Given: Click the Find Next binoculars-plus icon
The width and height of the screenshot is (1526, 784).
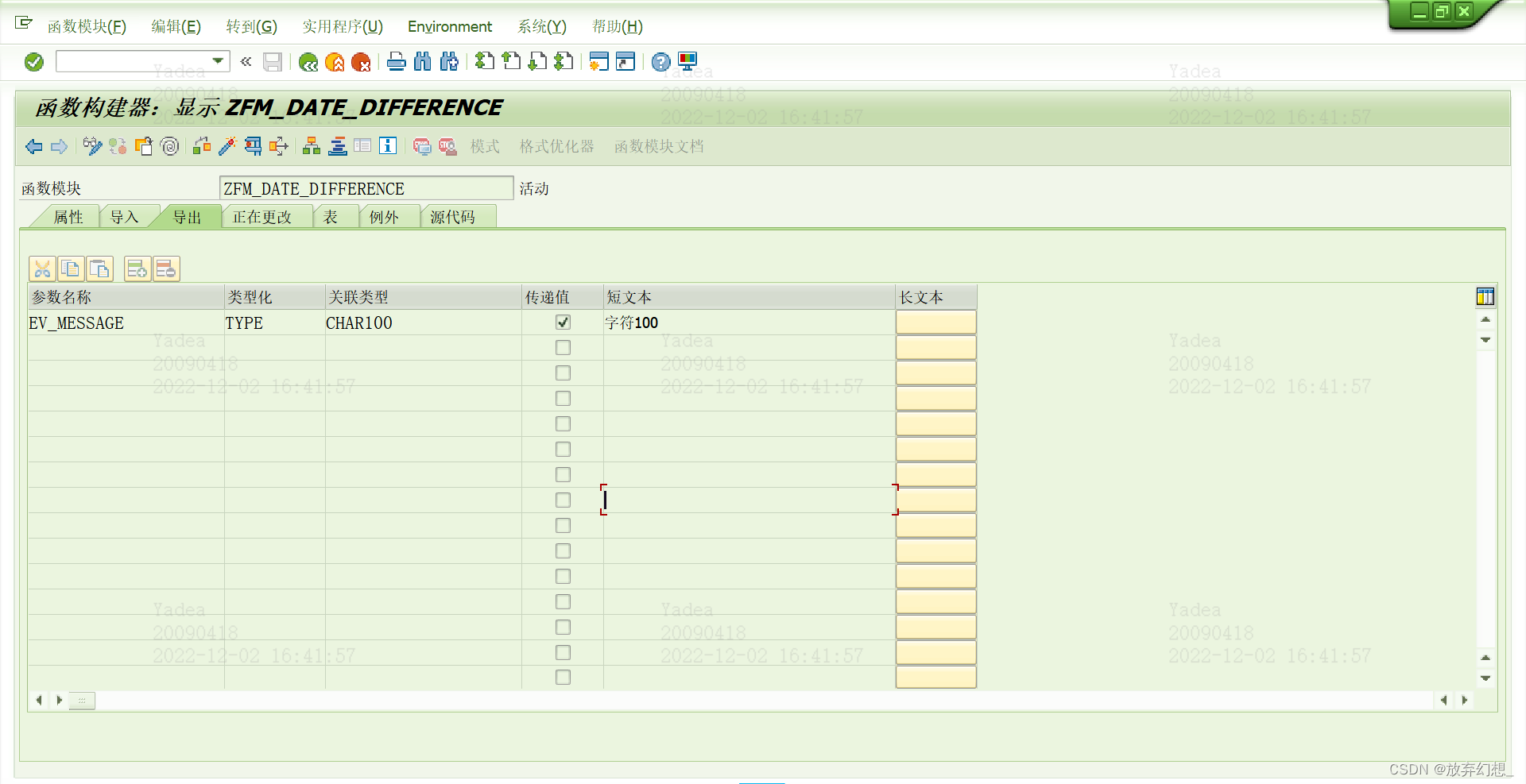Looking at the screenshot, I should [x=449, y=62].
